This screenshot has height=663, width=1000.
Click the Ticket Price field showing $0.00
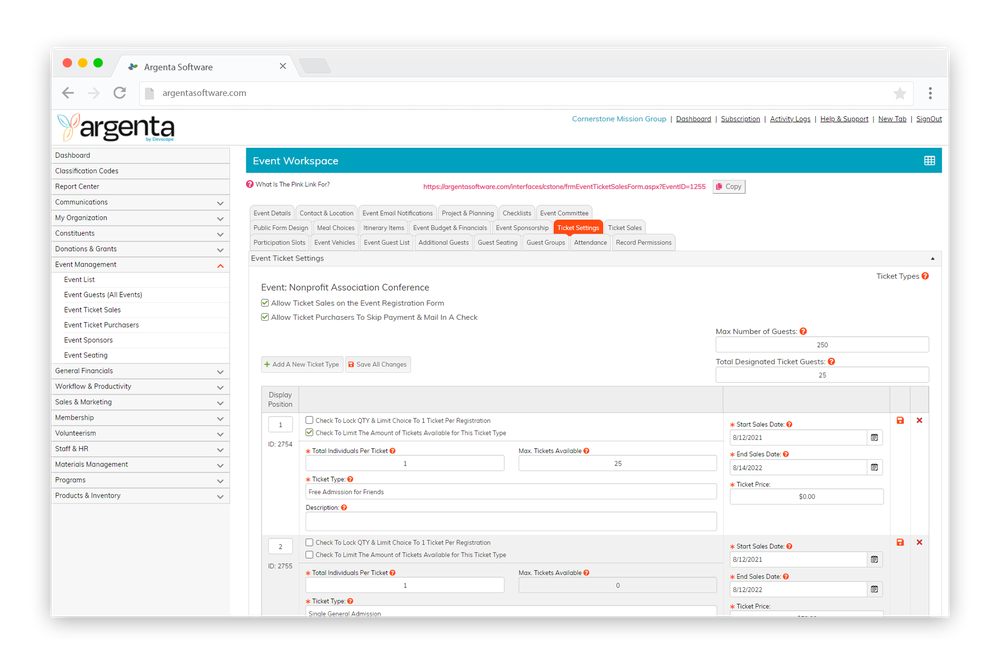[807, 497]
